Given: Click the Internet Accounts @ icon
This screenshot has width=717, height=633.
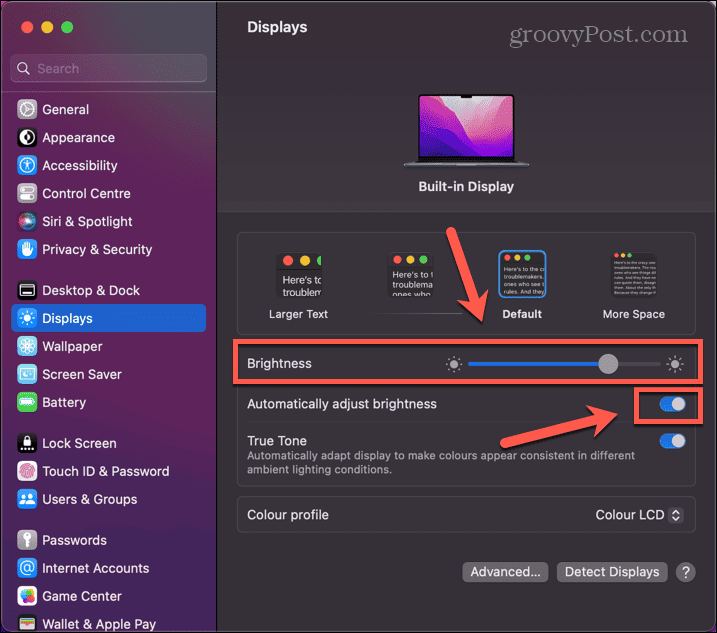Looking at the screenshot, I should [x=27, y=568].
